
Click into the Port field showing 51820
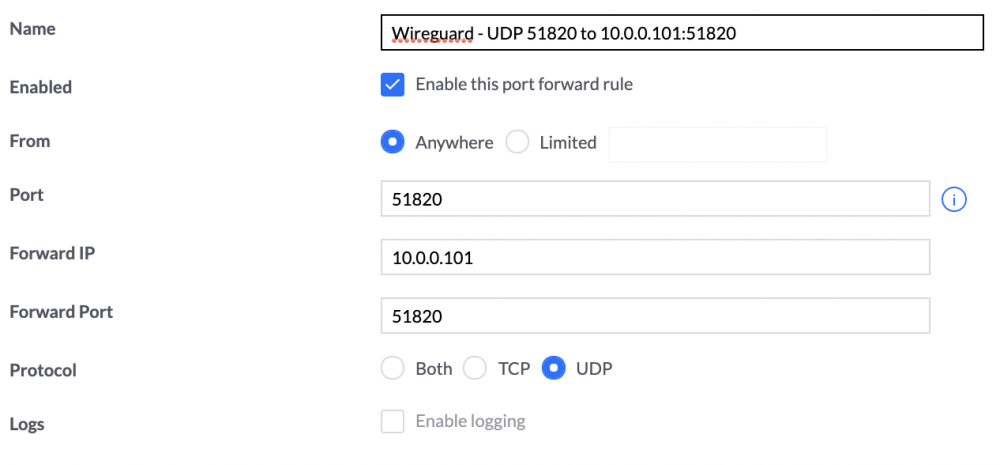(655, 199)
